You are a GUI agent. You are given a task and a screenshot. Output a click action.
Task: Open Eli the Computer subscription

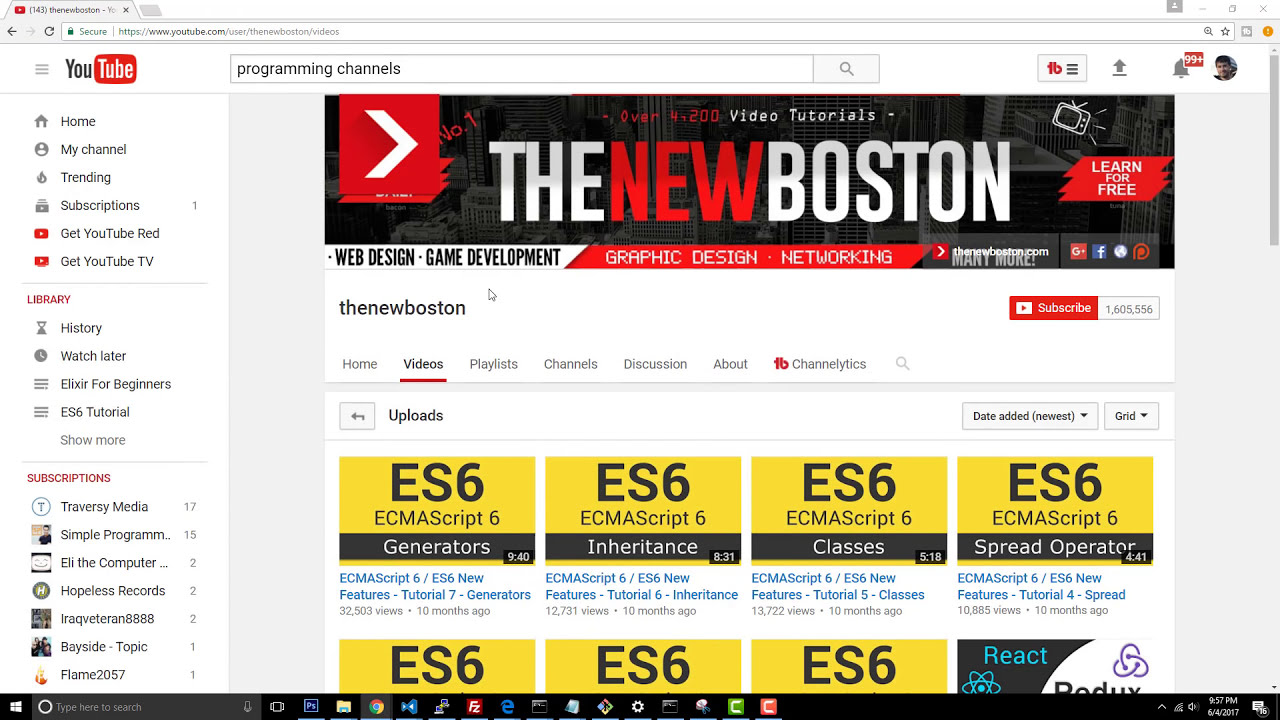pos(115,563)
